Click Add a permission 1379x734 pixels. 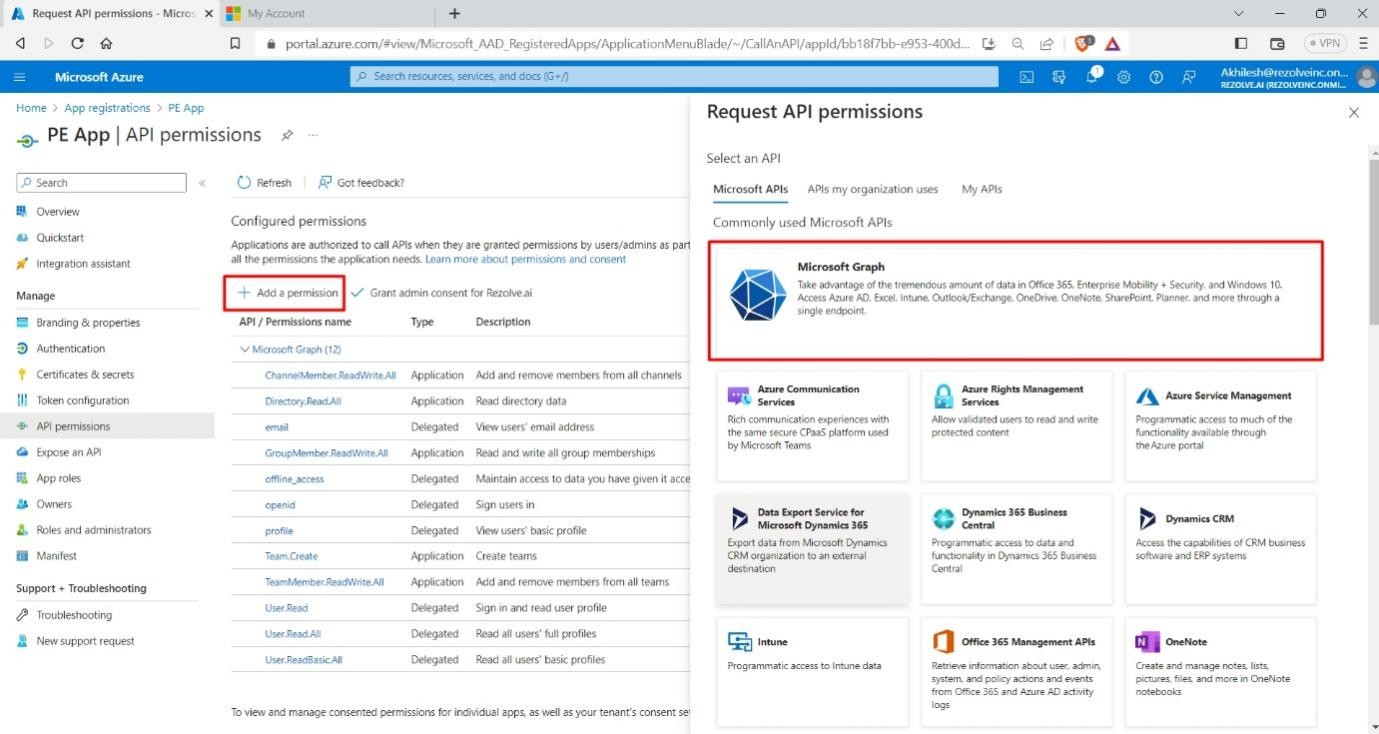click(287, 293)
